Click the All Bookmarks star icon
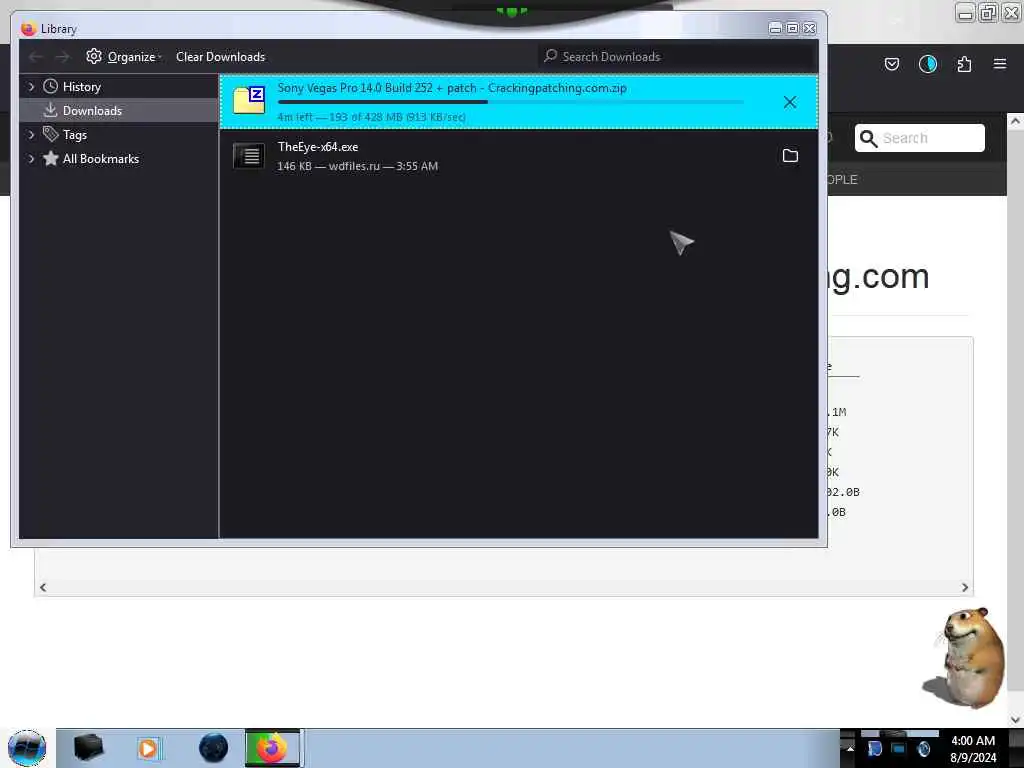 point(50,158)
